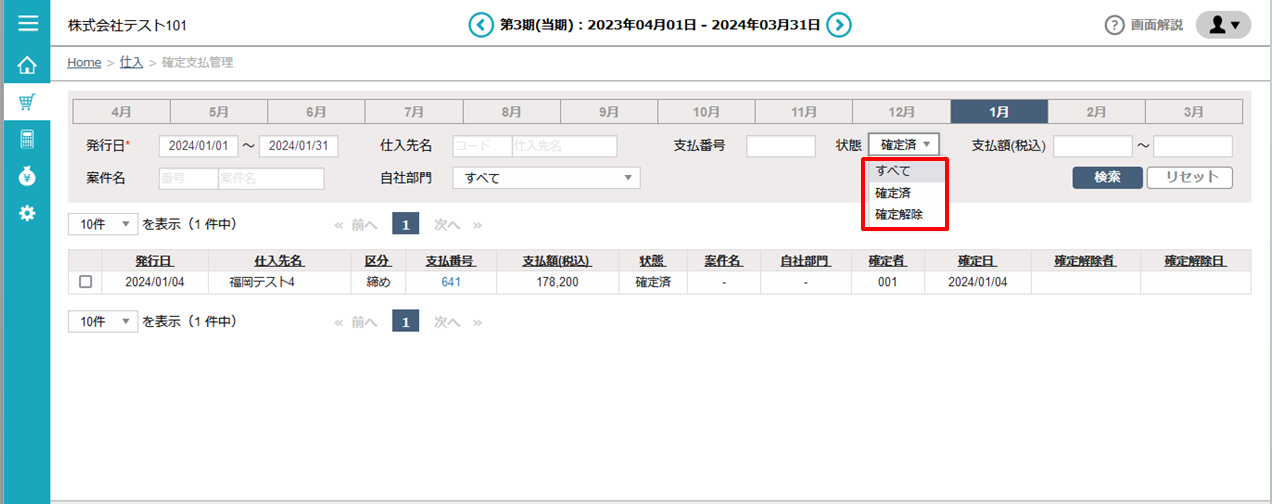Image resolution: width=1272 pixels, height=504 pixels.
Task: Expand the user account dropdown
Action: tap(1223, 25)
